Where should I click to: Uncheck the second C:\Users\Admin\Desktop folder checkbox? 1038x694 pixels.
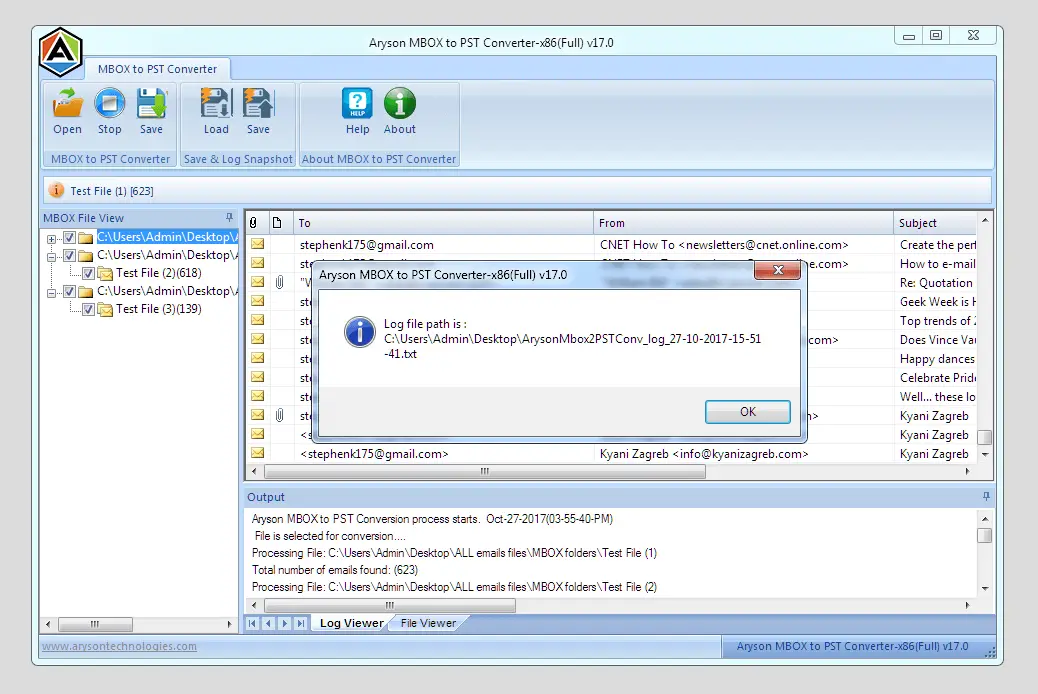[x=70, y=255]
